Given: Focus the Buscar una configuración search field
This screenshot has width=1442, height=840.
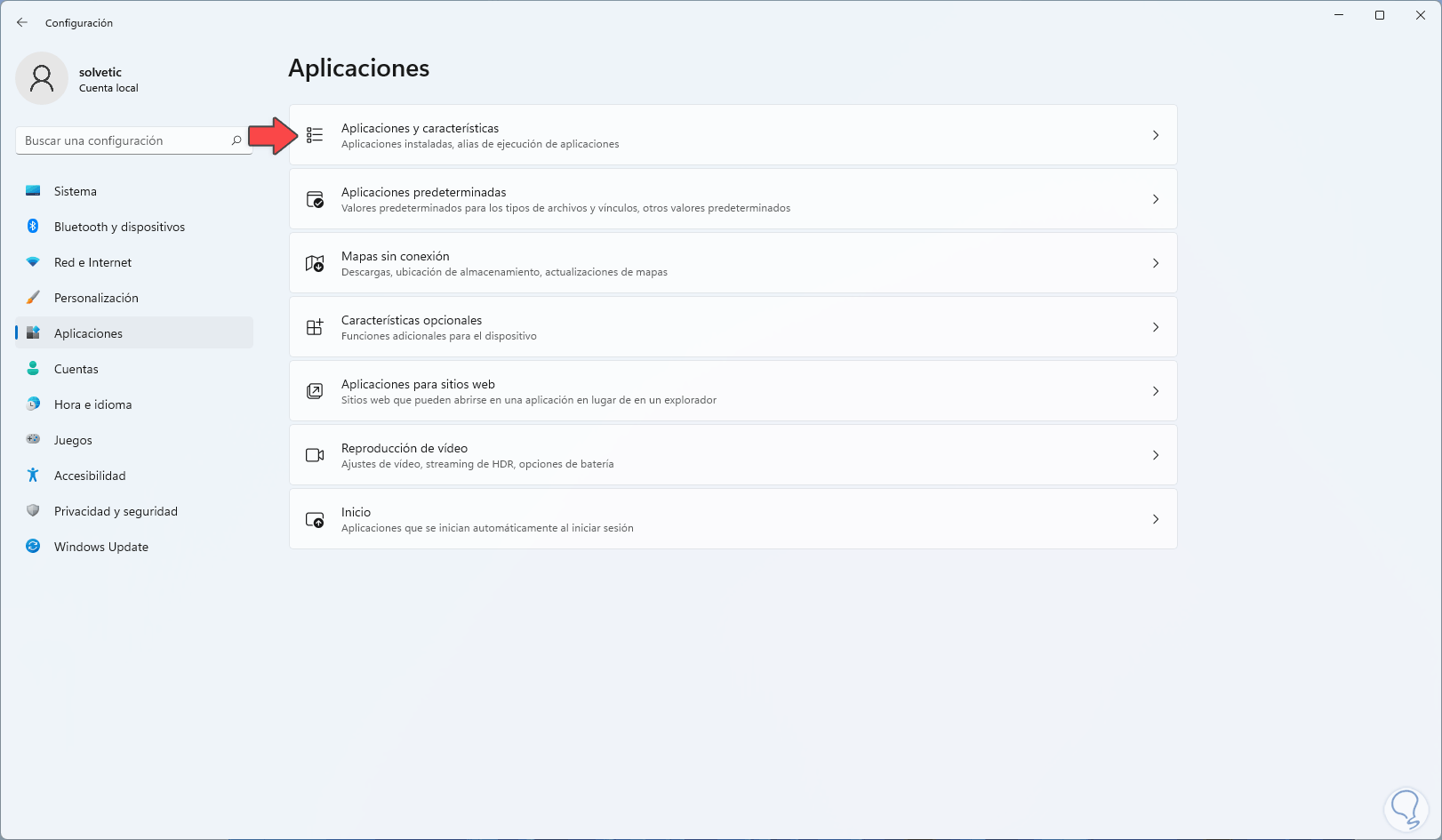Looking at the screenshot, I should click(x=124, y=140).
